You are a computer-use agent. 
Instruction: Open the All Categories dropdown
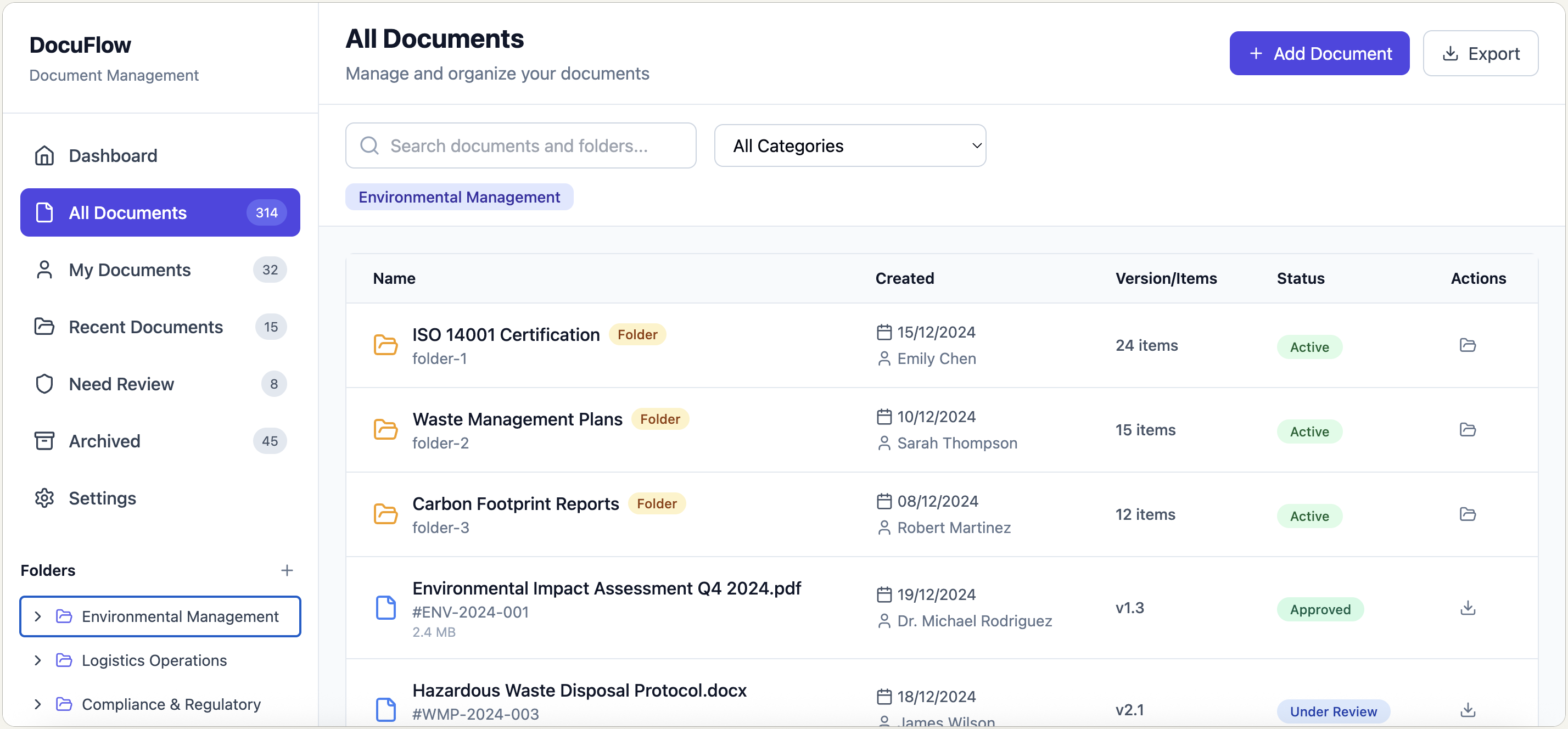[x=850, y=145]
